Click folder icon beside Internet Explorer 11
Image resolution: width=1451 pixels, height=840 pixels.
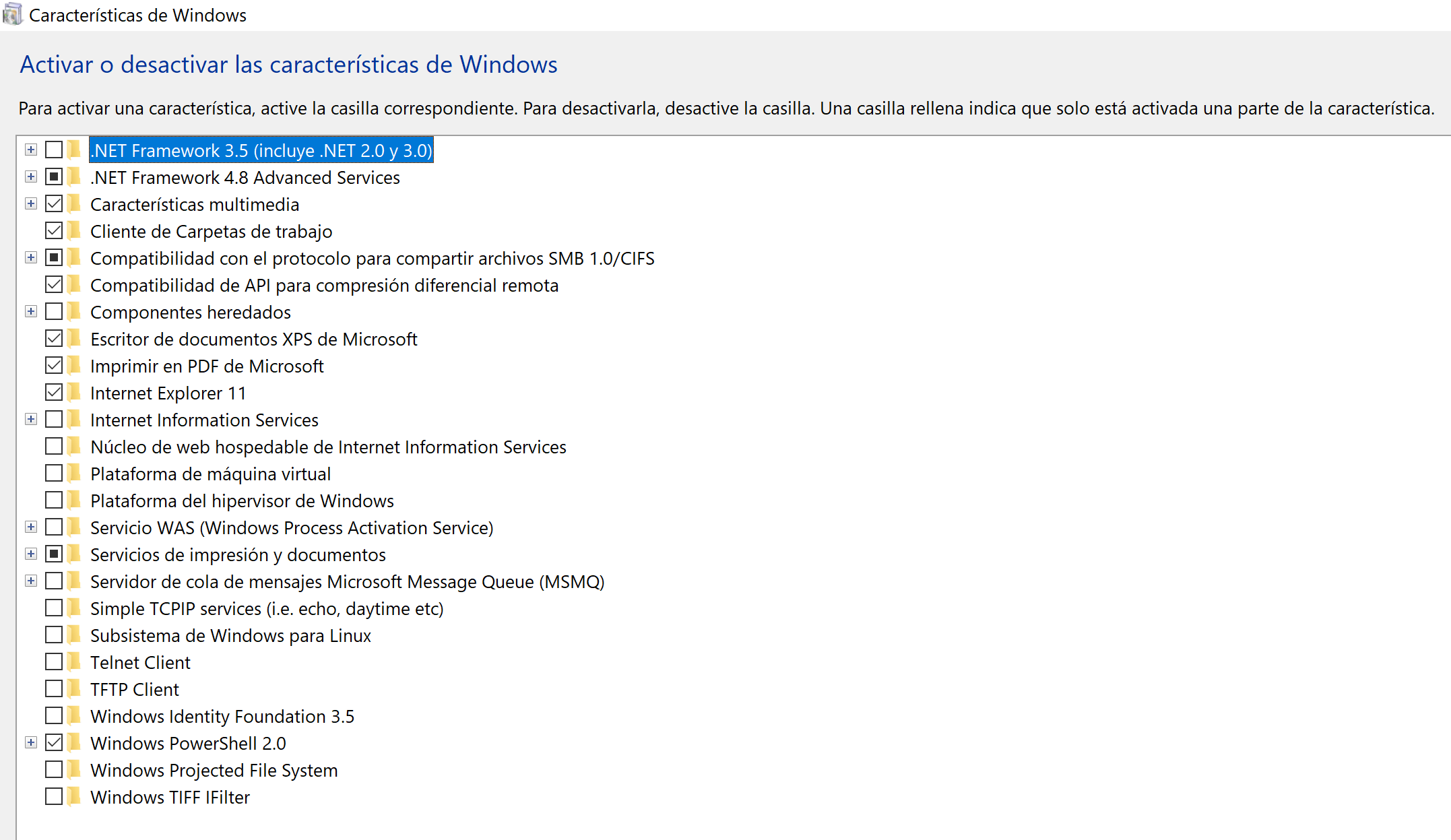point(74,393)
